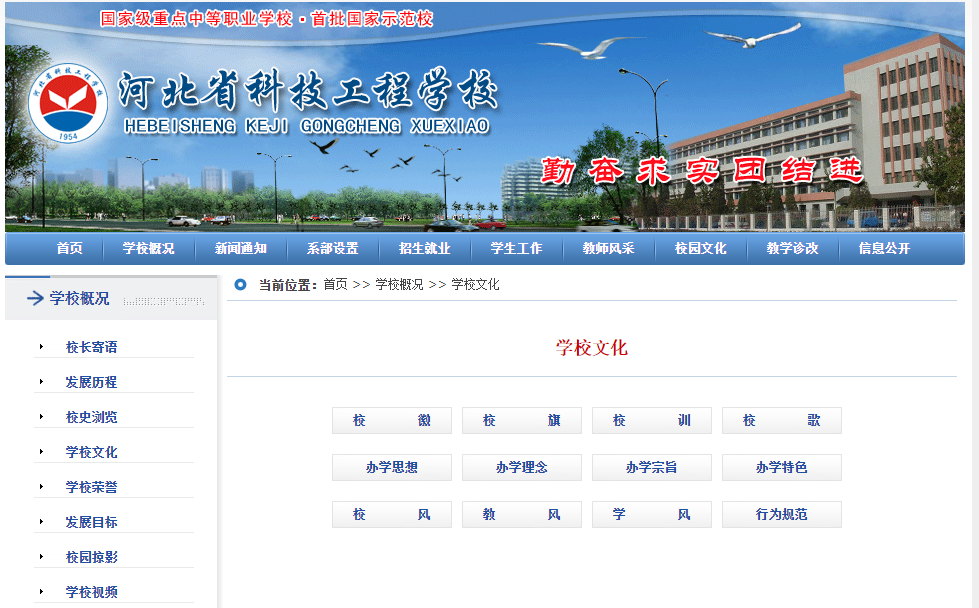The image size is (979, 608).
Task: Open 校园文化 navigation menu
Action: tap(701, 248)
